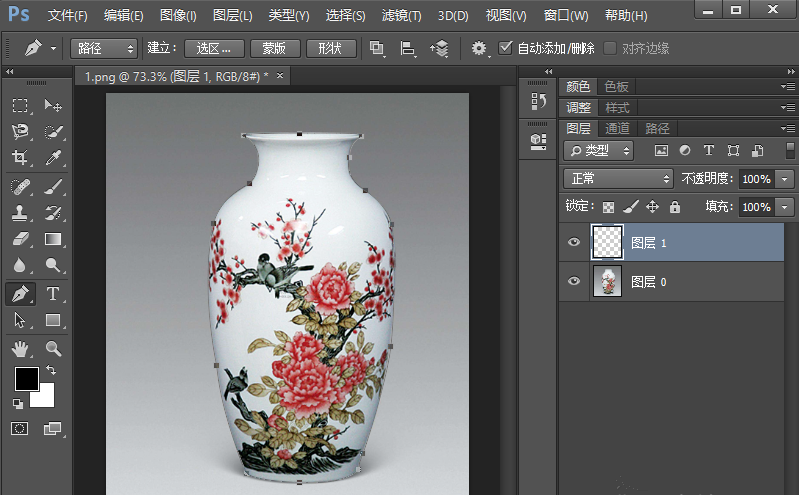Uncheck the 自动添加/删除 checkbox

point(506,48)
